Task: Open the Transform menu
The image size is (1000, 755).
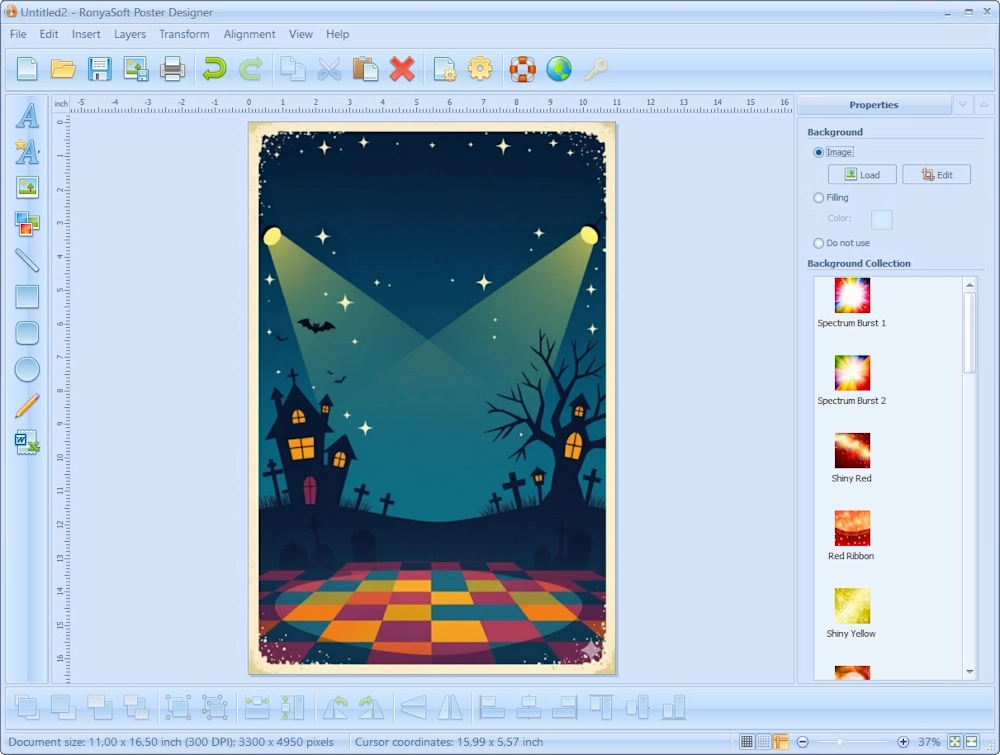Action: point(184,34)
